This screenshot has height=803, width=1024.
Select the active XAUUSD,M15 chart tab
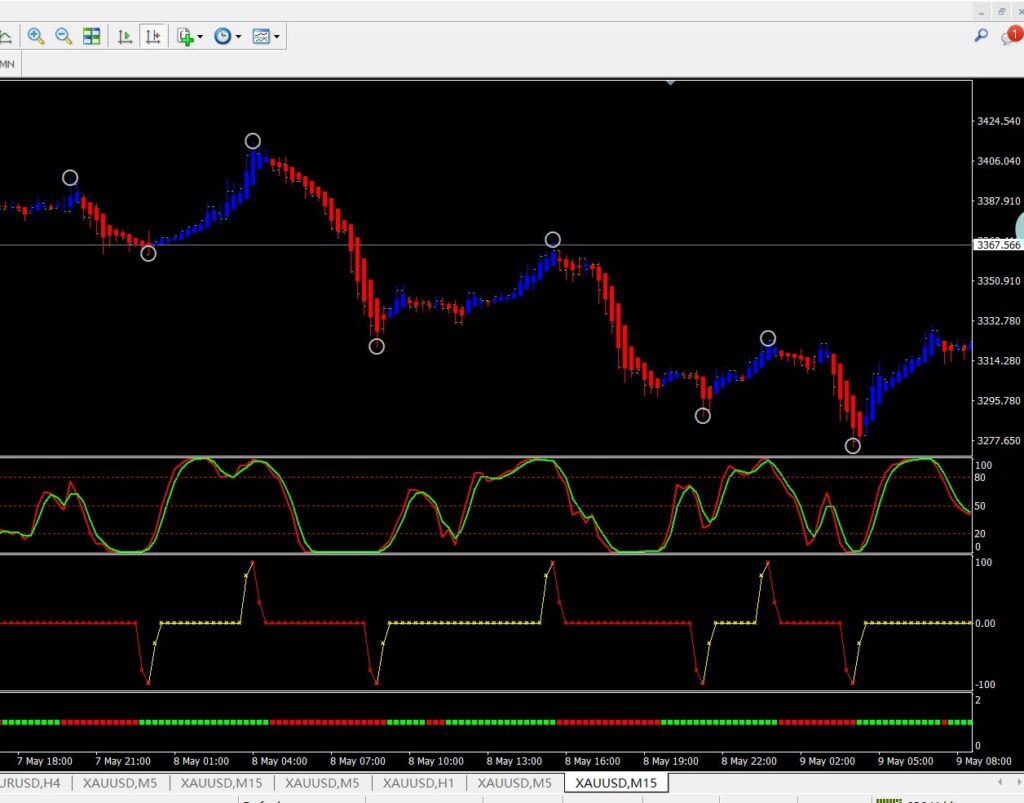click(616, 783)
